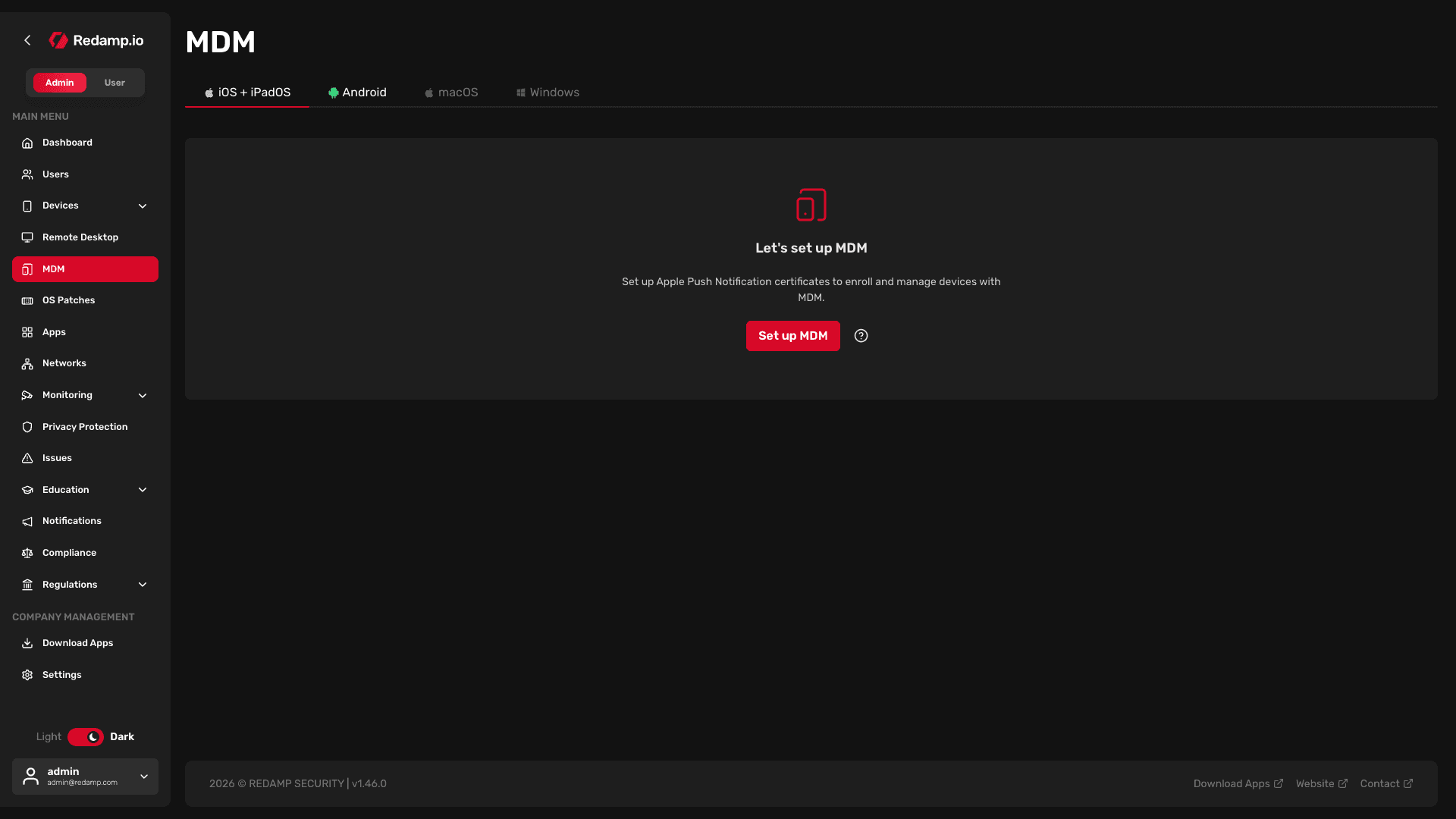Expand the Devices submenu chevron
1456x819 pixels.
coord(143,206)
